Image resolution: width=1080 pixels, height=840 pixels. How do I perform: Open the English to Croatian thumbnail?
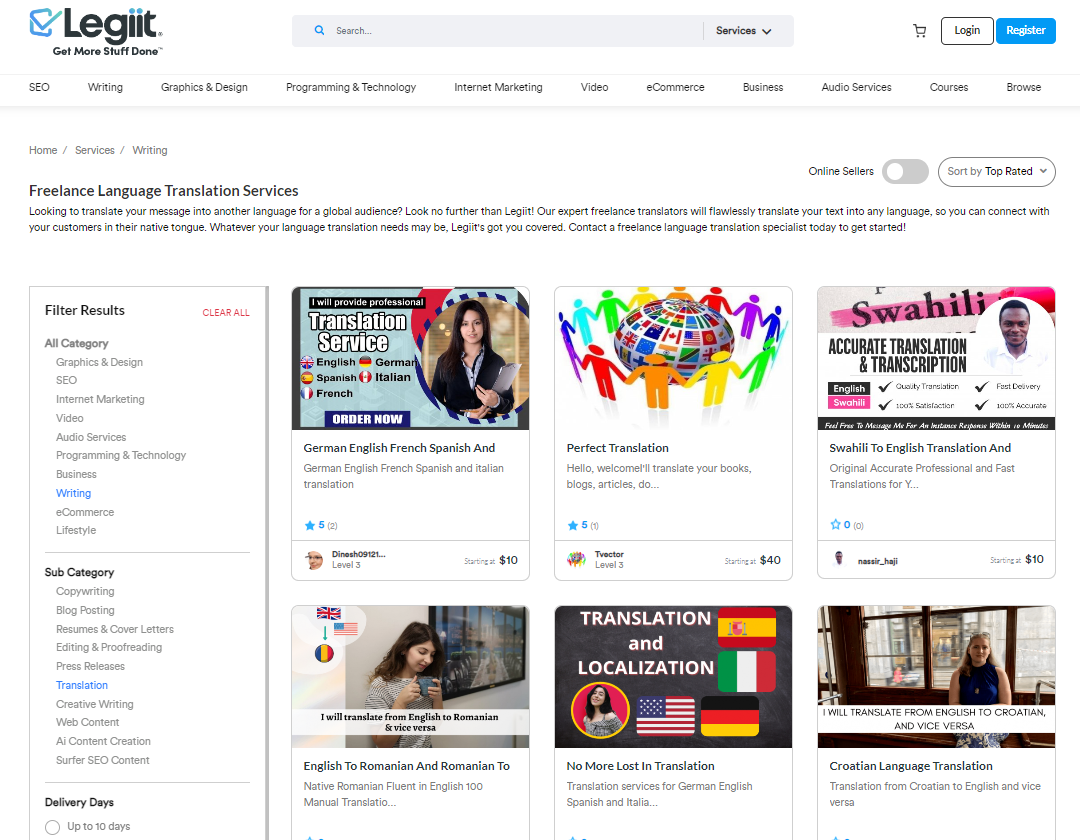click(x=936, y=677)
